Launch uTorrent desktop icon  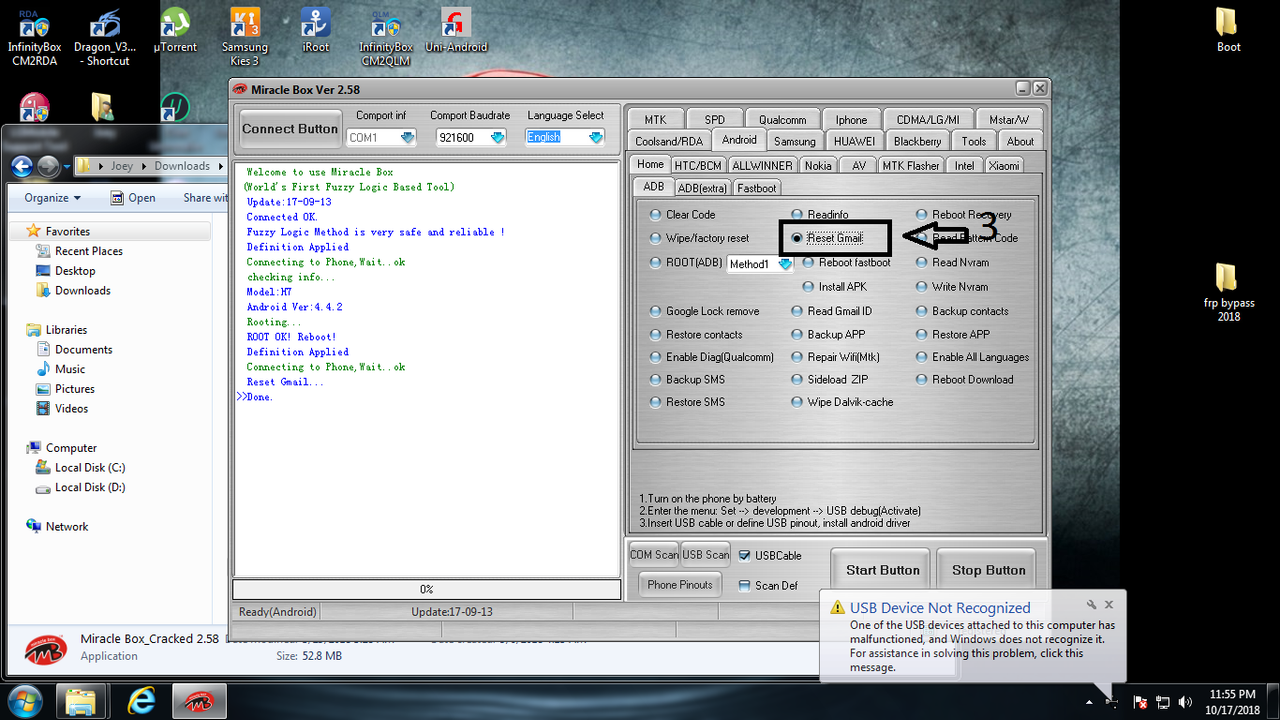[x=175, y=30]
